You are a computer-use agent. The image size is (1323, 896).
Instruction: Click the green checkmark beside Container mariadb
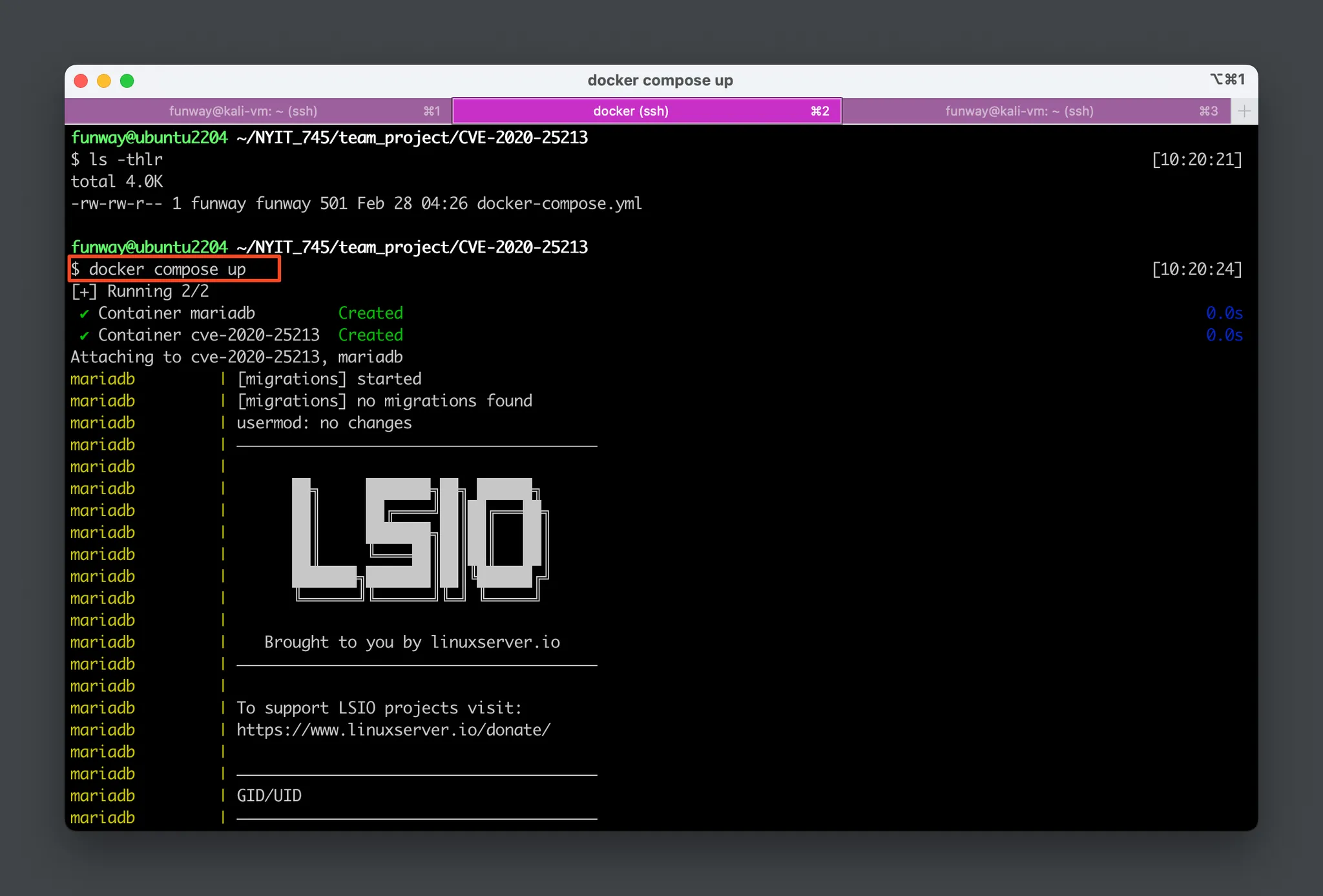point(84,314)
